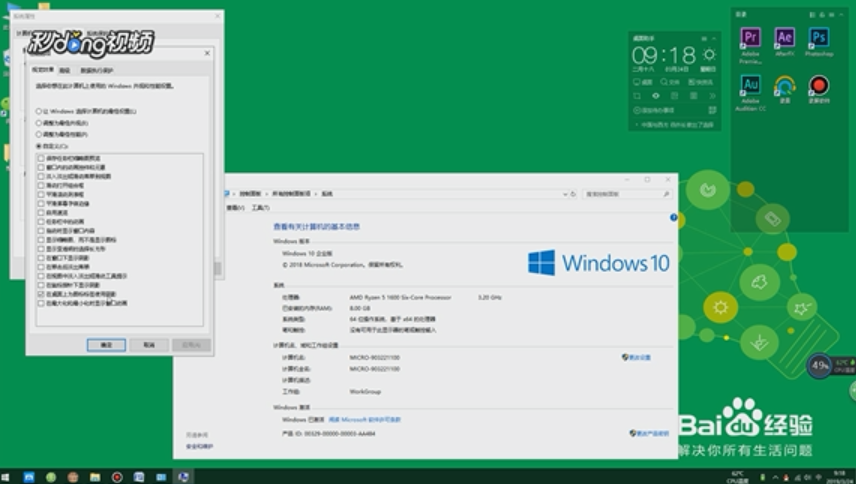Open 查看(V) menu in System window
The height and width of the screenshot is (484, 856).
click(x=235, y=208)
